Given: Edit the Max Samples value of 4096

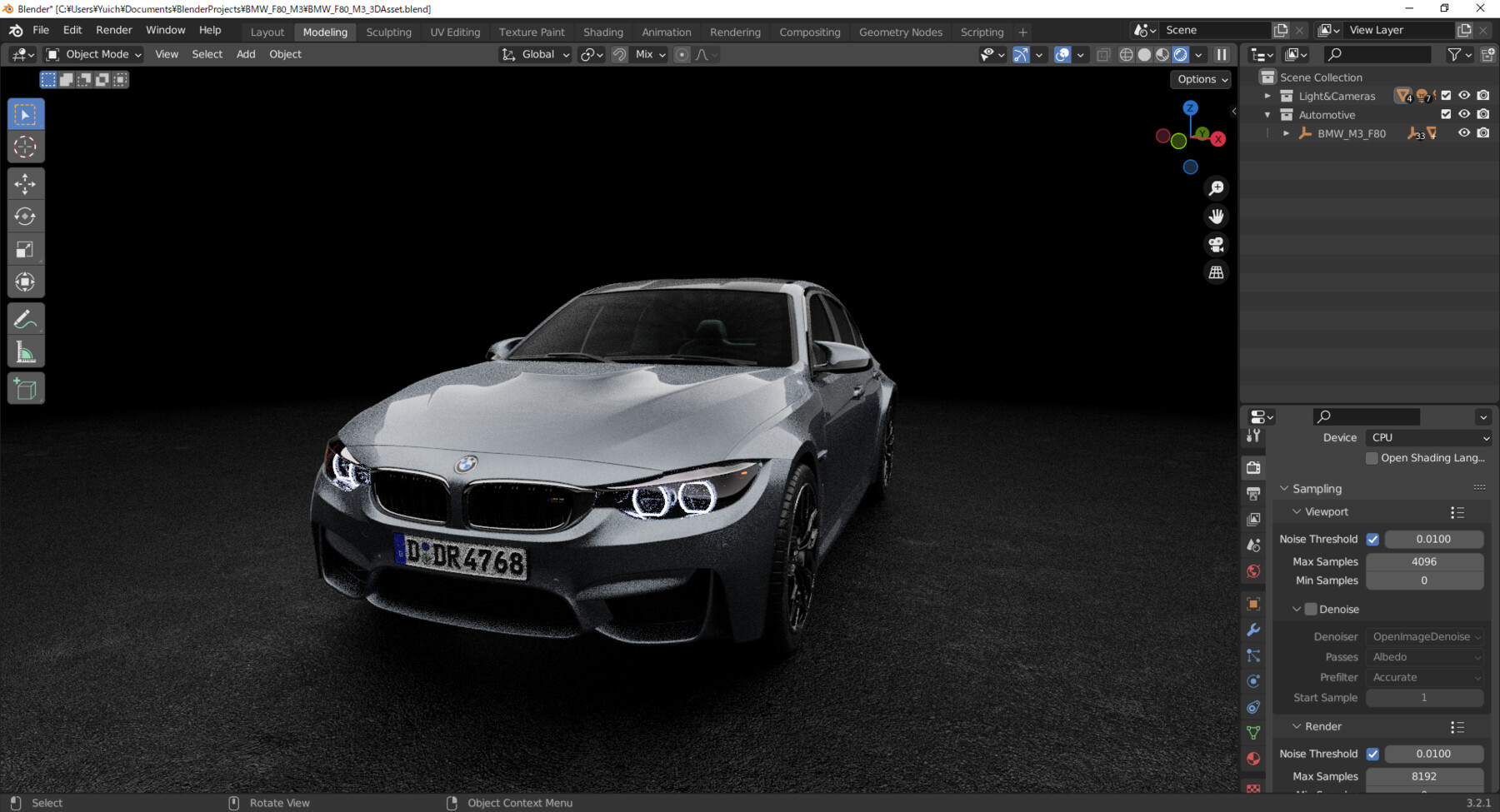Looking at the screenshot, I should click(1425, 561).
